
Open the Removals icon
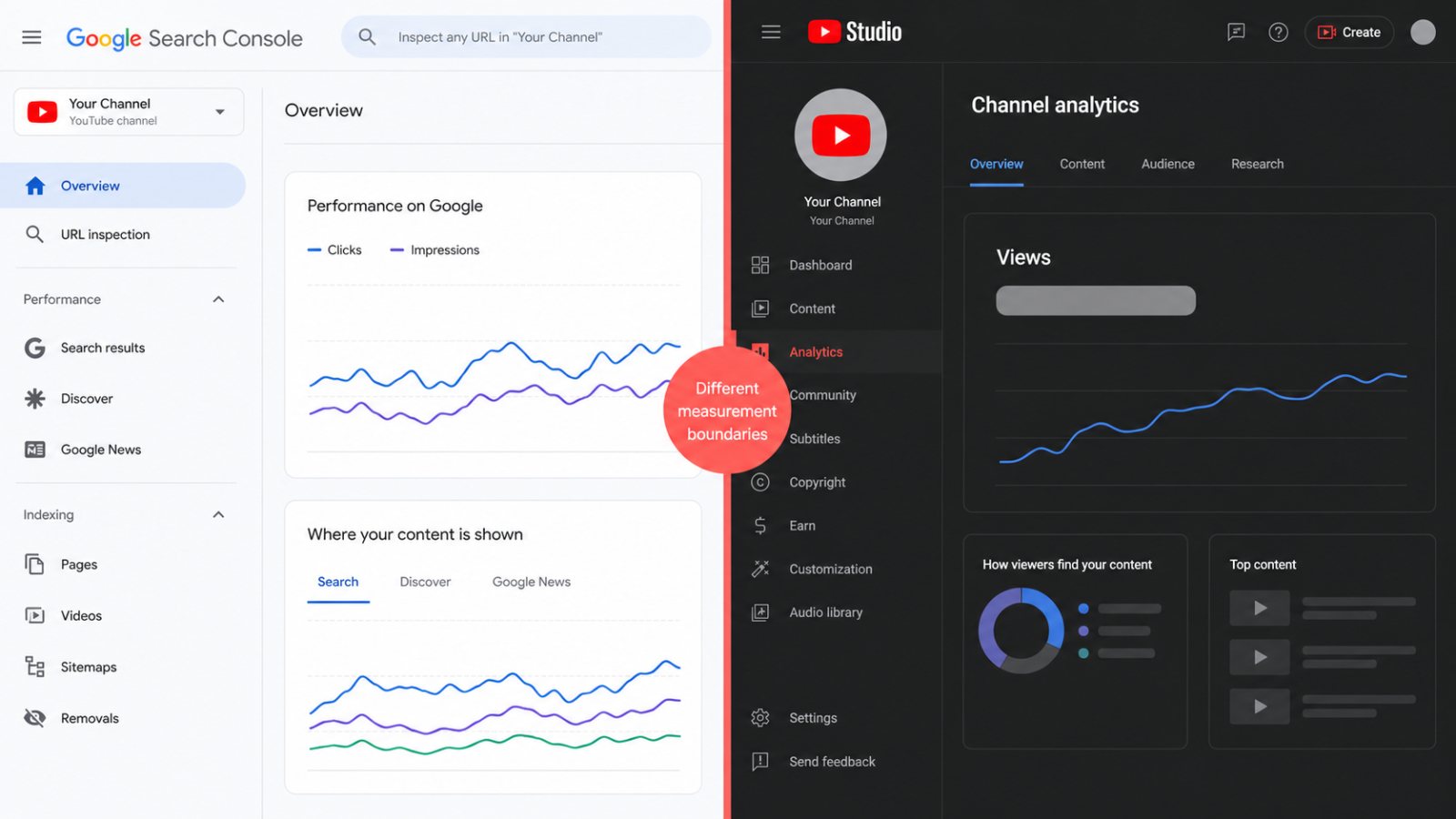[35, 718]
